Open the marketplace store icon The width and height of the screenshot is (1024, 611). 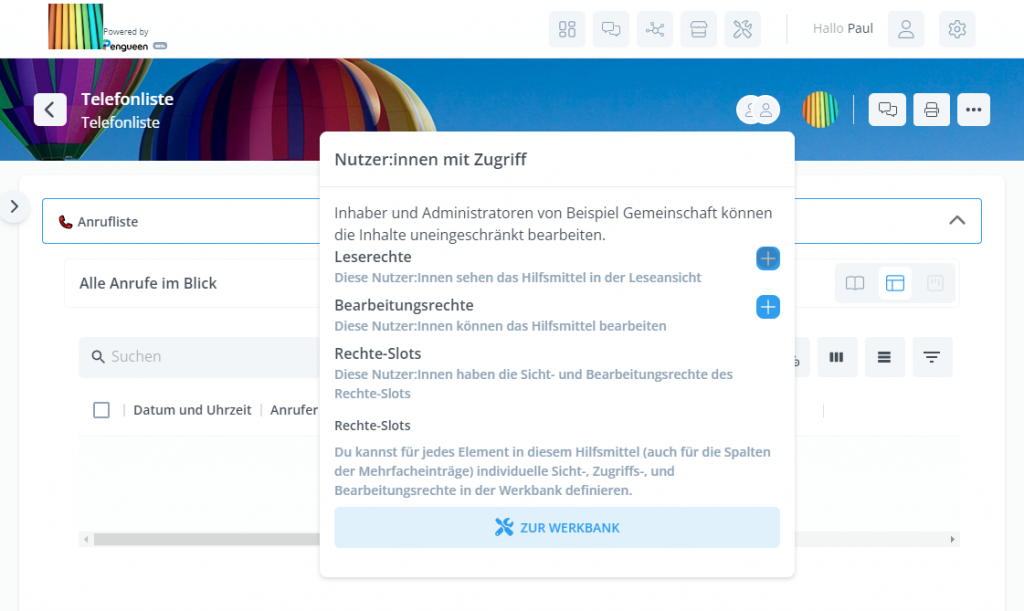coord(699,29)
